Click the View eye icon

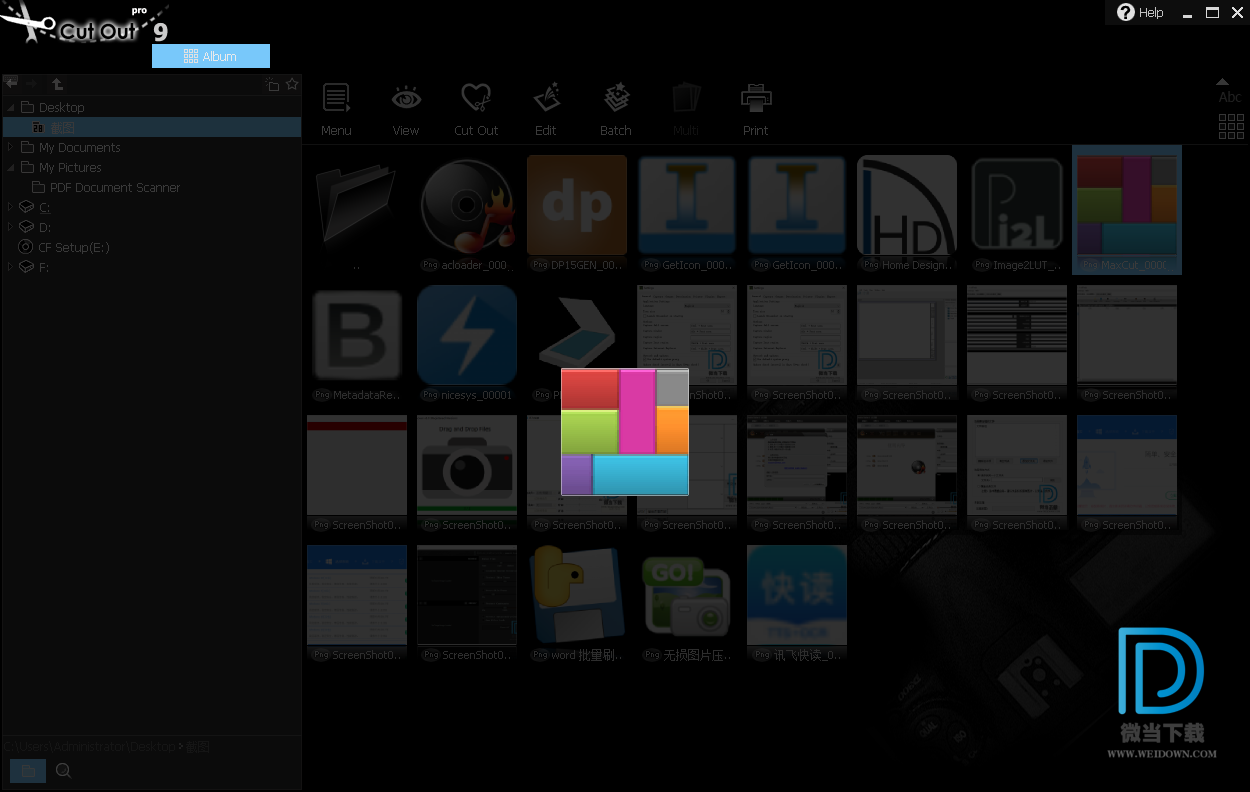tap(406, 99)
